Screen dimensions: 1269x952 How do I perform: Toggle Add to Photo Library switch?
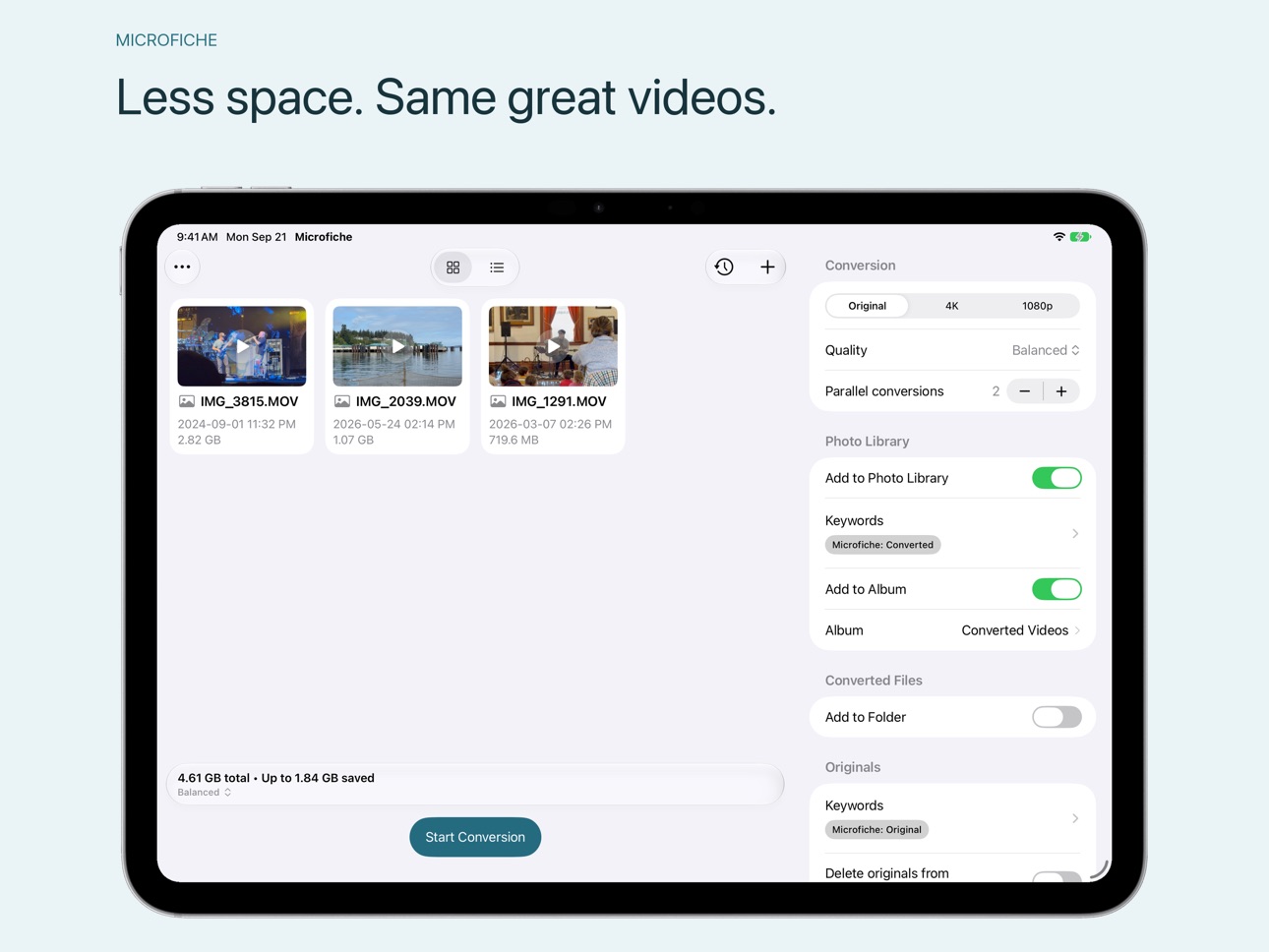(x=1057, y=478)
